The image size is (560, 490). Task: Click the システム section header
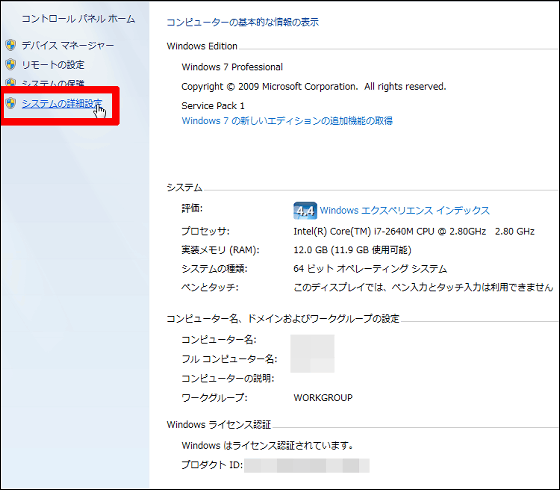(x=184, y=188)
